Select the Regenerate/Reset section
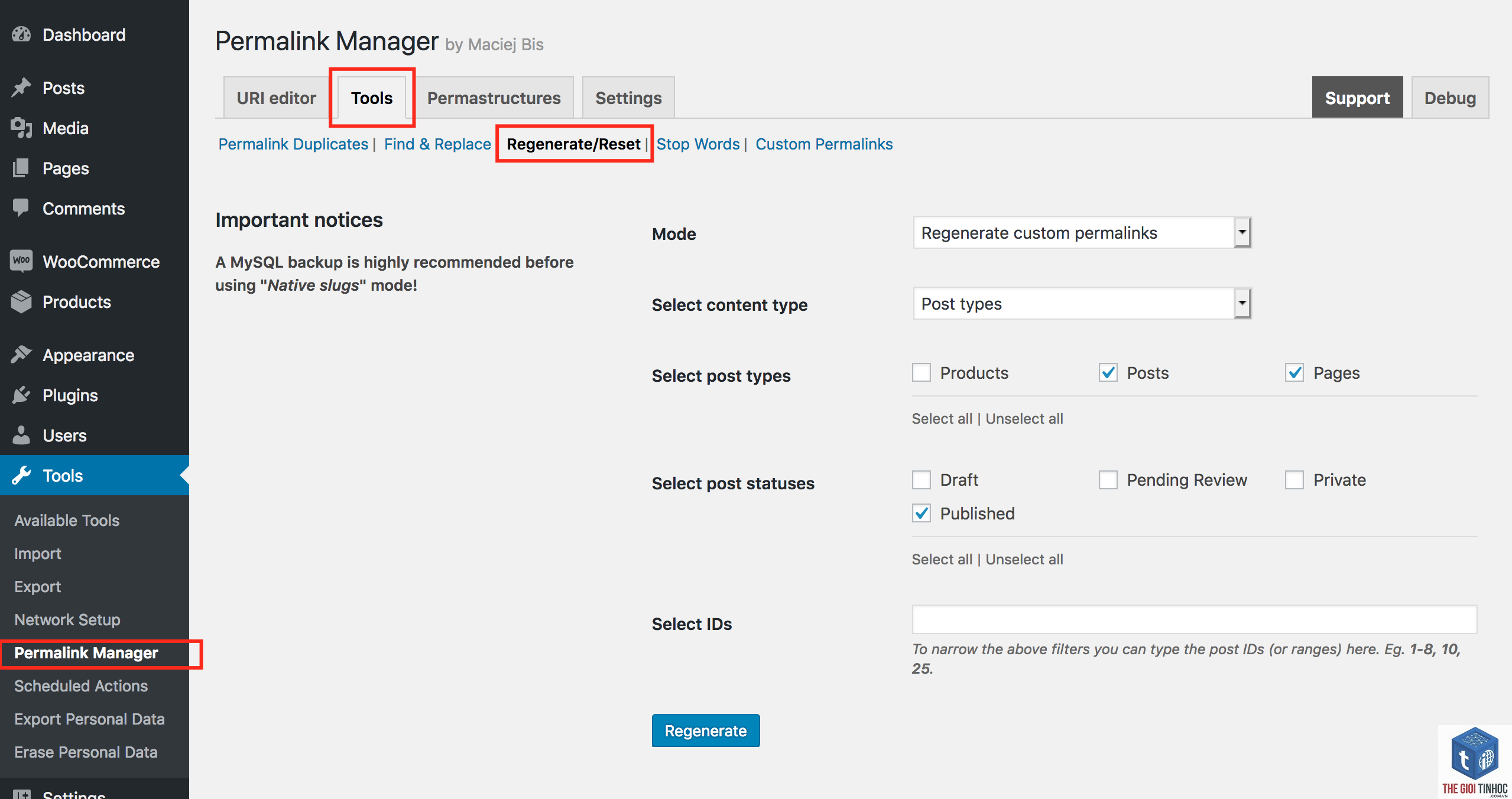1512x799 pixels. pyautogui.click(x=573, y=144)
